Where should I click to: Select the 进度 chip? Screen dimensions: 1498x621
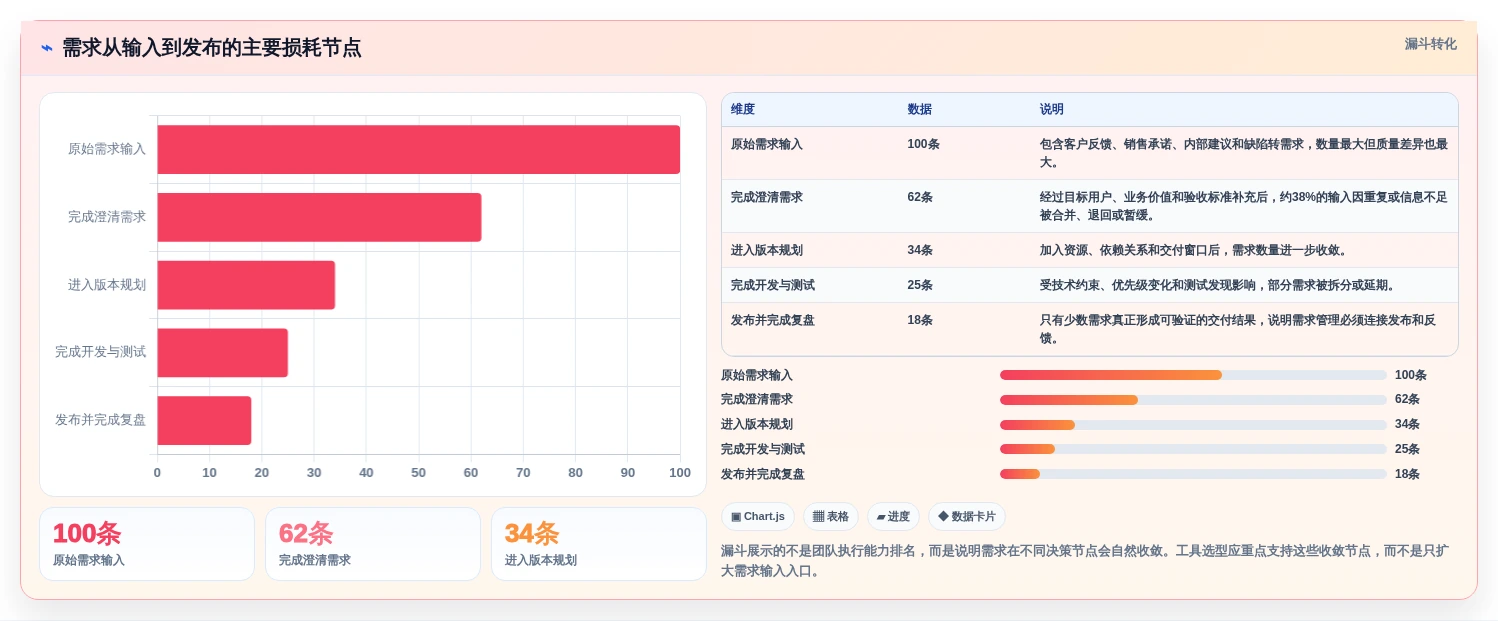[x=893, y=517]
